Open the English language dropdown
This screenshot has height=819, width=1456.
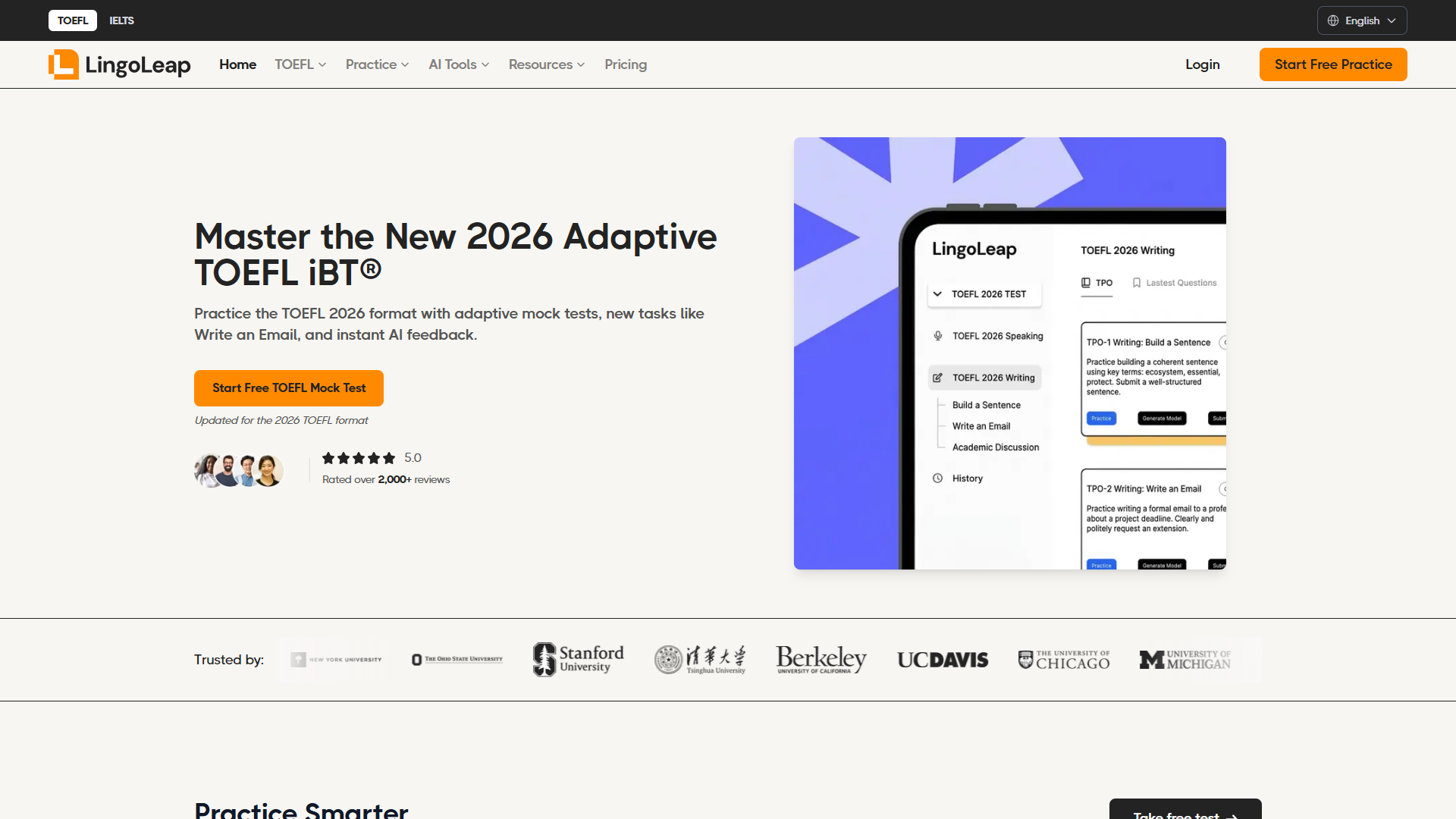(1362, 20)
